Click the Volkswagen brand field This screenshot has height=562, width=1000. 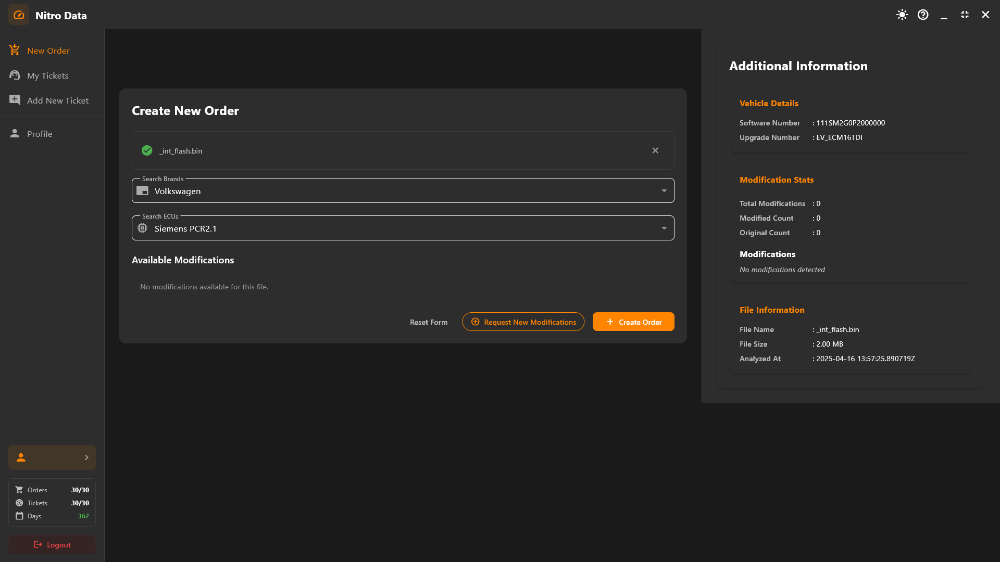coord(403,191)
